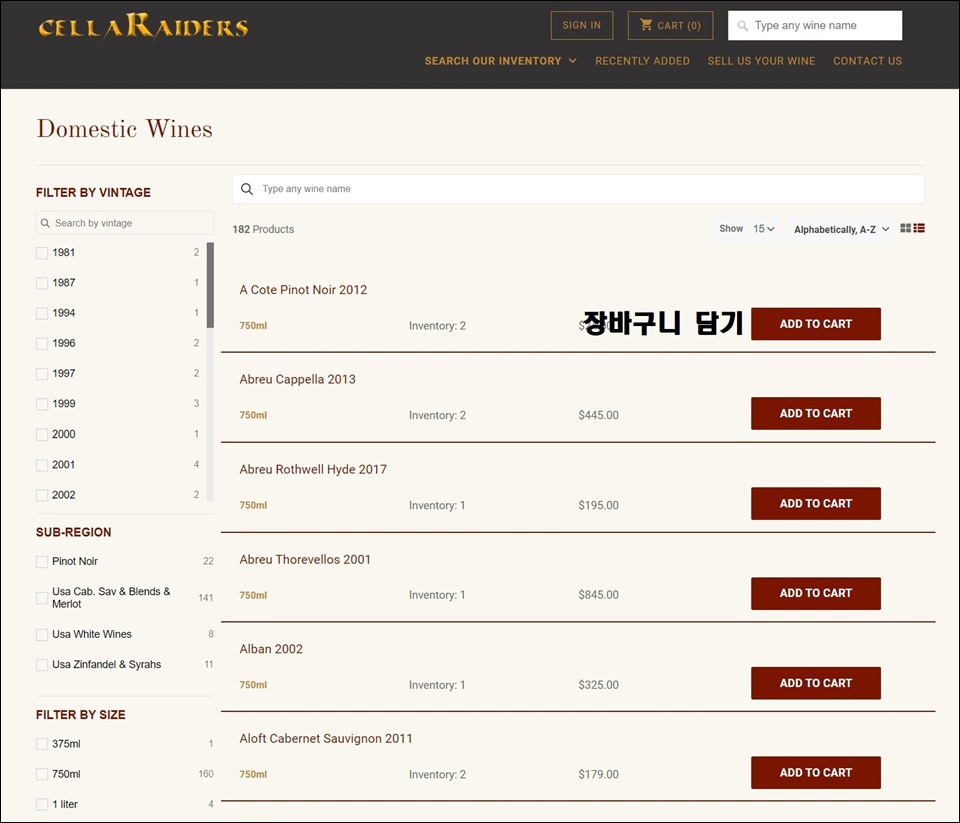Open Contact Us page
The height and width of the screenshot is (823, 960).
click(x=867, y=61)
